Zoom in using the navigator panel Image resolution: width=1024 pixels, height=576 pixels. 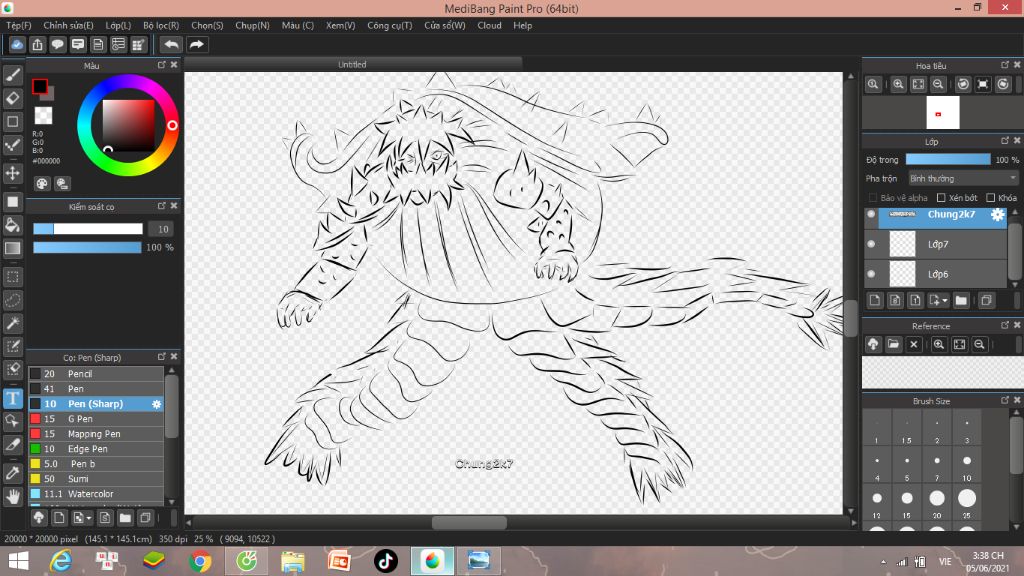click(898, 84)
